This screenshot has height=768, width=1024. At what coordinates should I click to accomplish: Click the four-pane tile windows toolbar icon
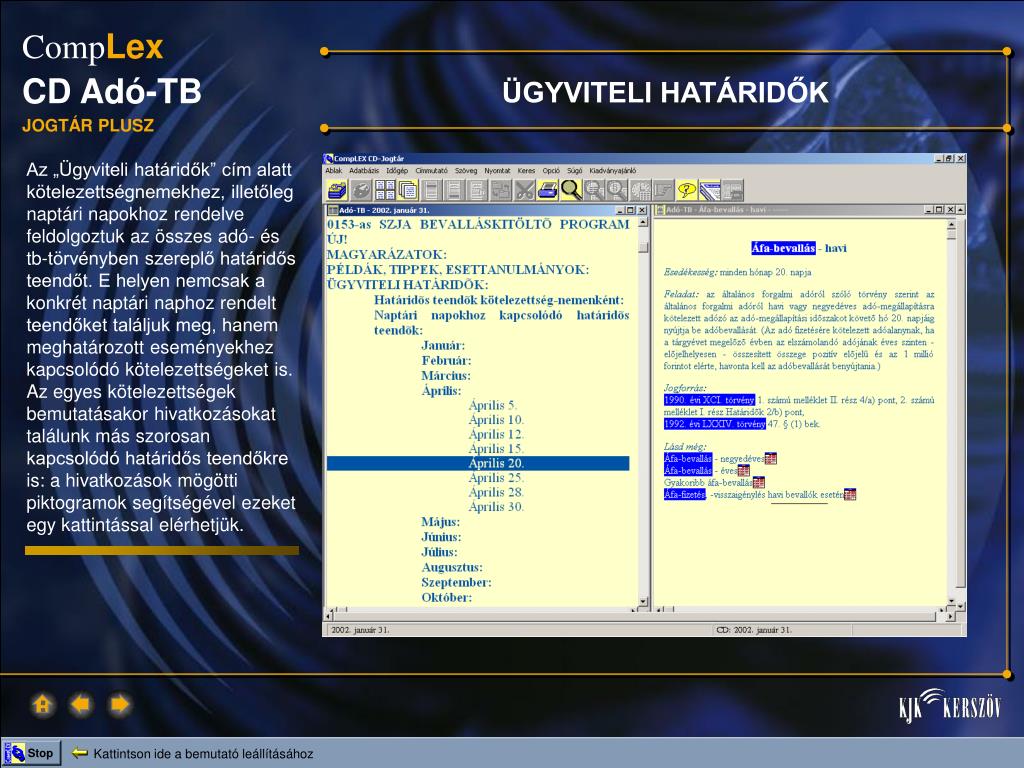coord(385,190)
